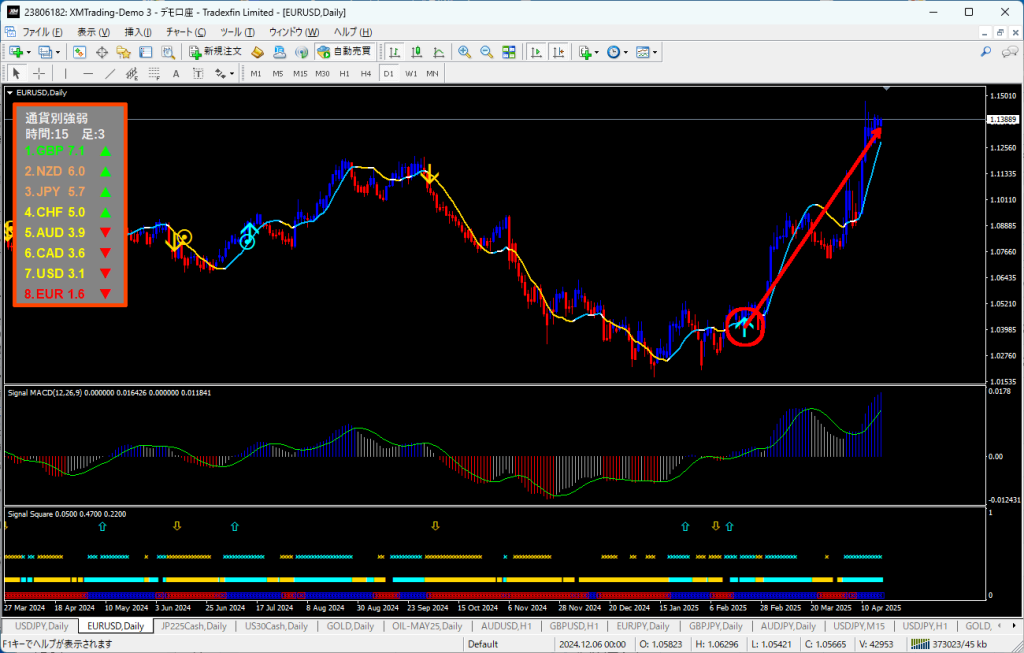Collapse EURUSD,Daily chart title triangle
Image resolution: width=1024 pixels, height=653 pixels.
(x=10, y=93)
